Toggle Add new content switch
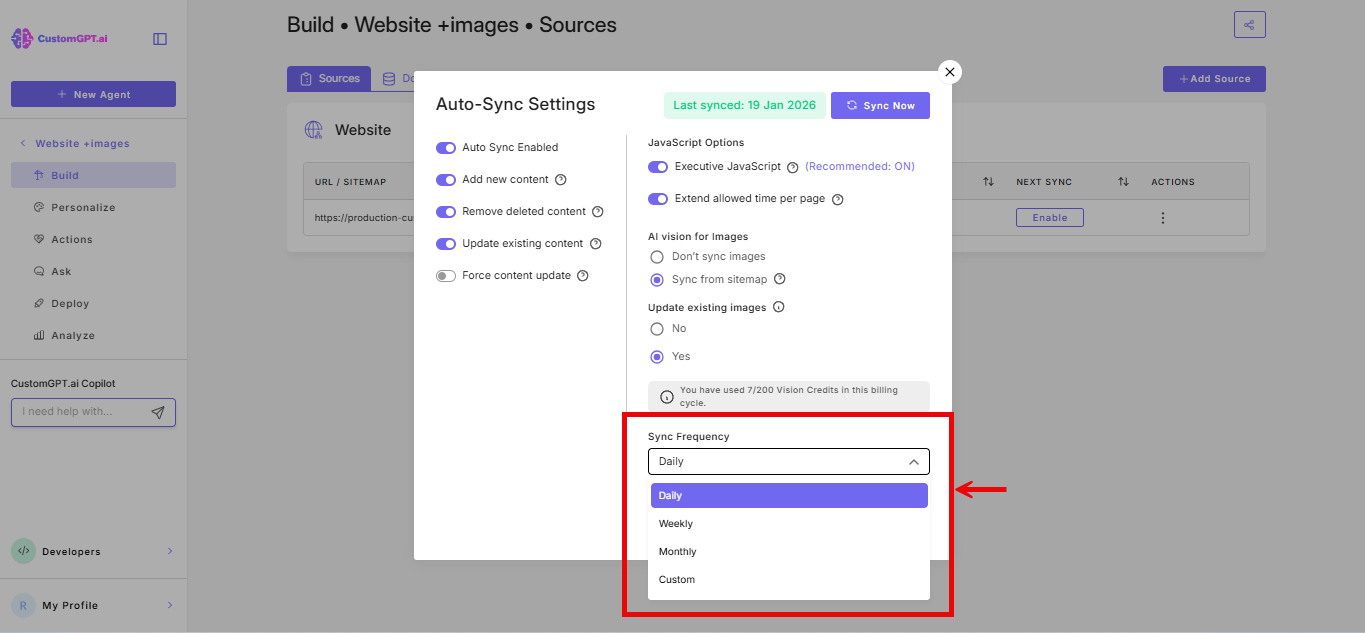This screenshot has height=633, width=1365. pos(446,180)
